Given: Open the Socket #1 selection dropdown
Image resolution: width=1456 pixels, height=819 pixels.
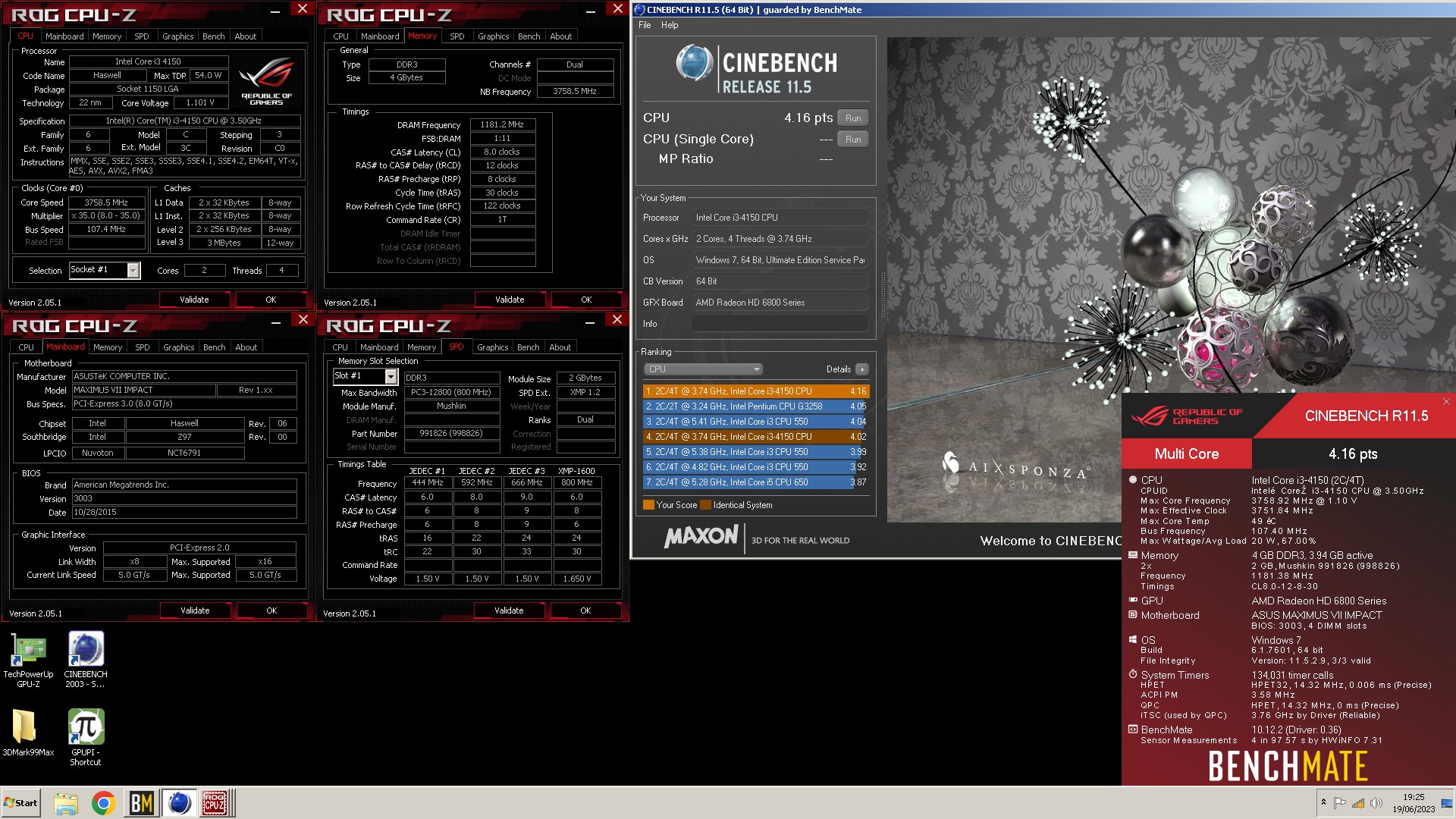Looking at the screenshot, I should [133, 271].
